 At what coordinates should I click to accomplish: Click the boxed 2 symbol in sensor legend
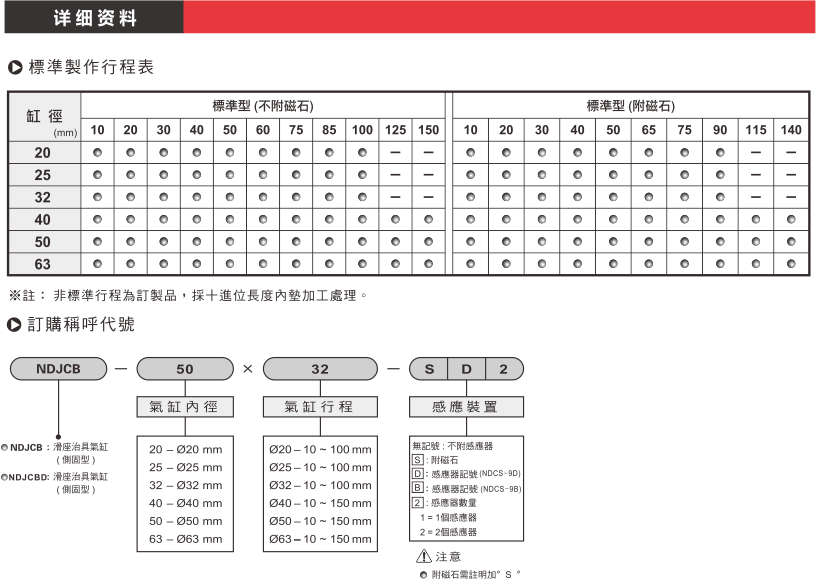point(417,501)
